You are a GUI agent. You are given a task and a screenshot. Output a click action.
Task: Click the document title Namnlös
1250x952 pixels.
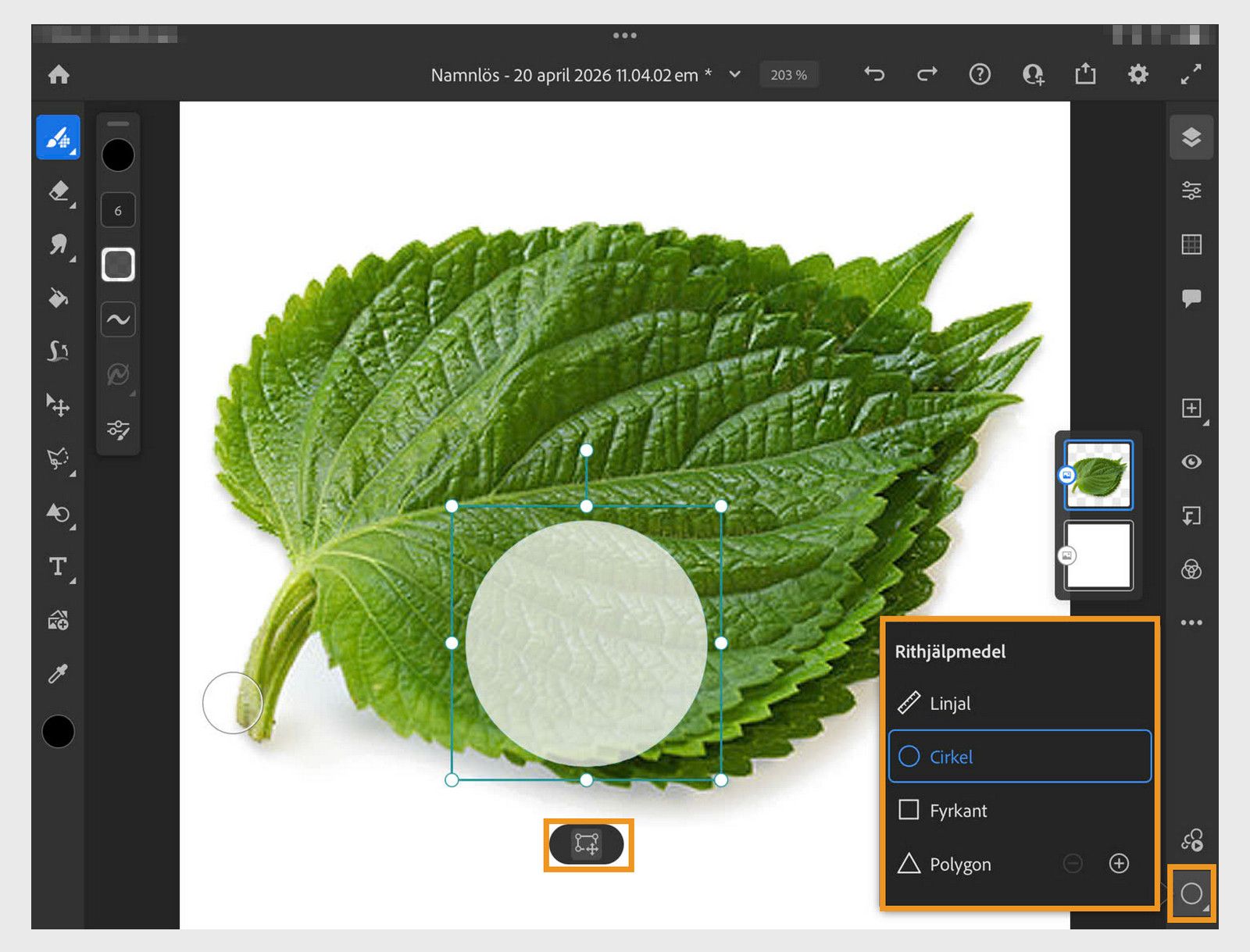tap(571, 75)
